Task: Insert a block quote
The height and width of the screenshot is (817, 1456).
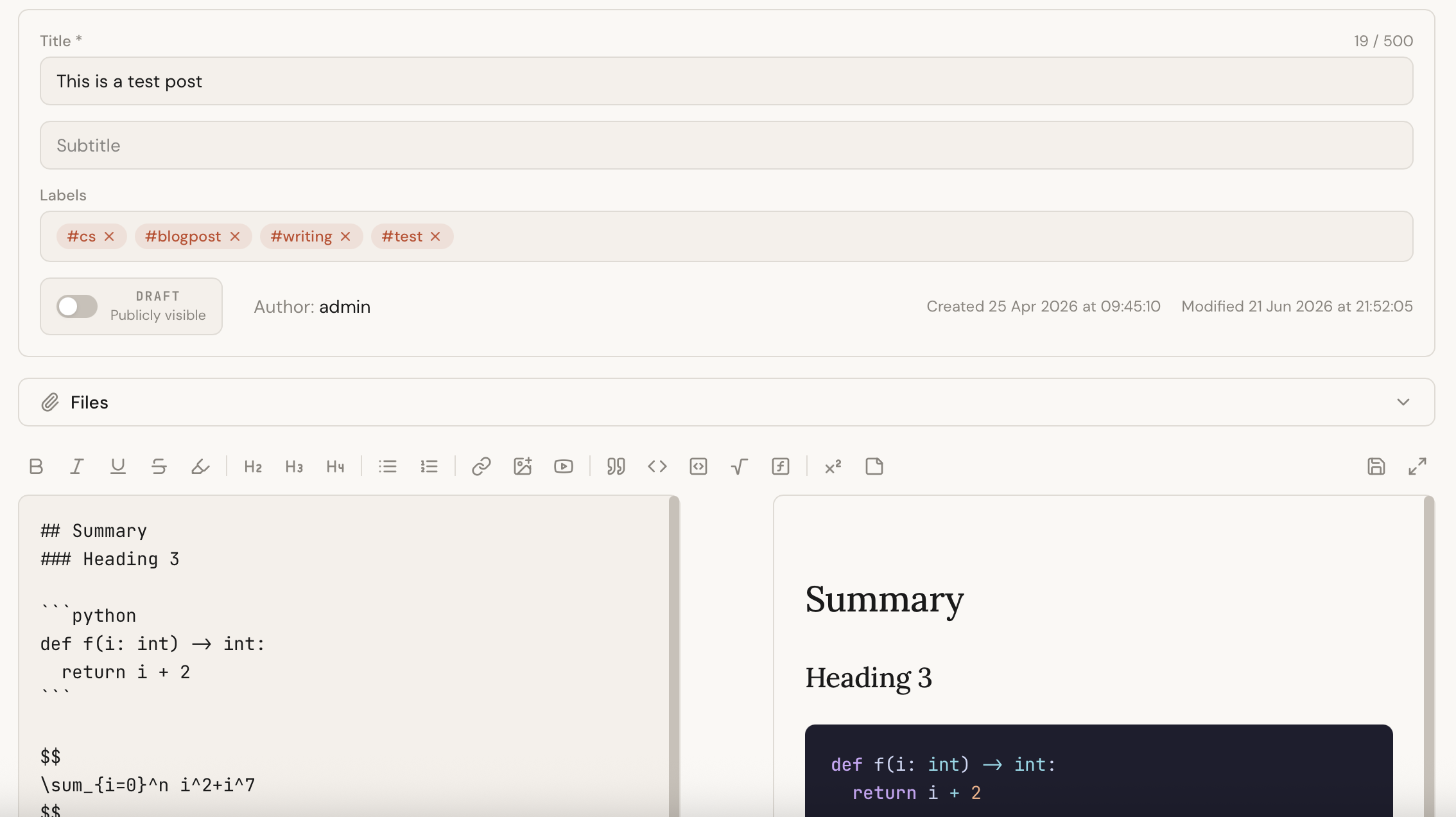Action: click(x=616, y=466)
